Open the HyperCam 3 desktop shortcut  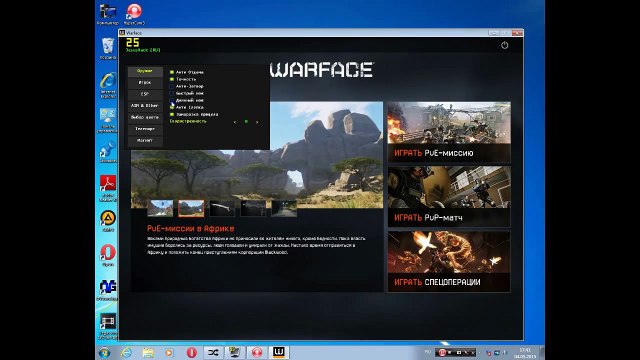click(134, 14)
